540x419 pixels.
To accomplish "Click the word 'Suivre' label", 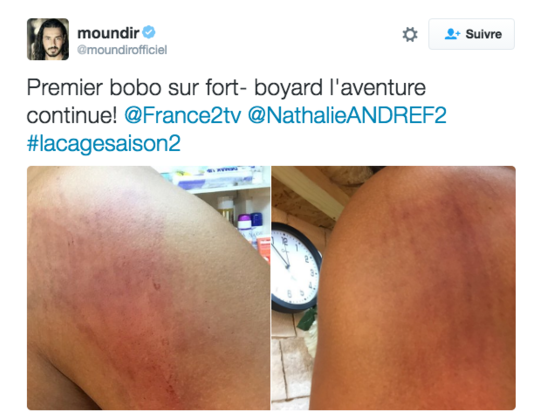I will (x=484, y=34).
